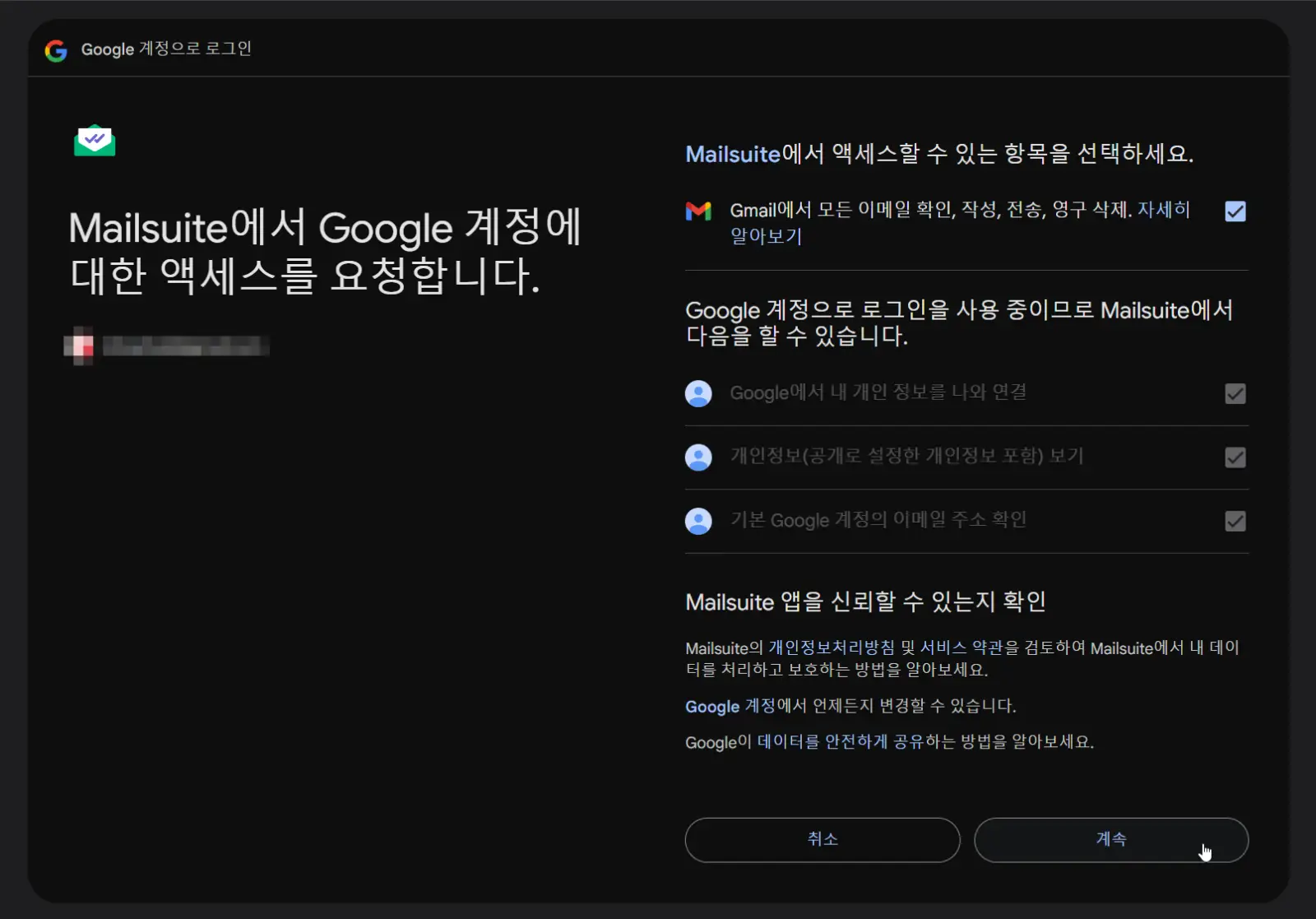Click the '취소' cancel button
This screenshot has height=919, width=1316.
(x=822, y=840)
